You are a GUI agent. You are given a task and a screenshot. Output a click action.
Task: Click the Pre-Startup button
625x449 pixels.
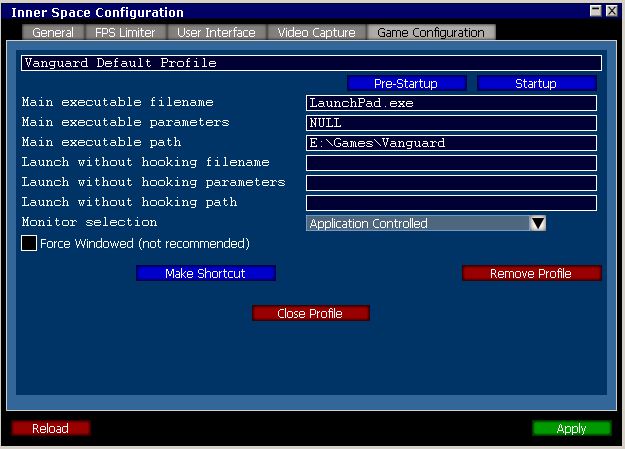[x=407, y=83]
